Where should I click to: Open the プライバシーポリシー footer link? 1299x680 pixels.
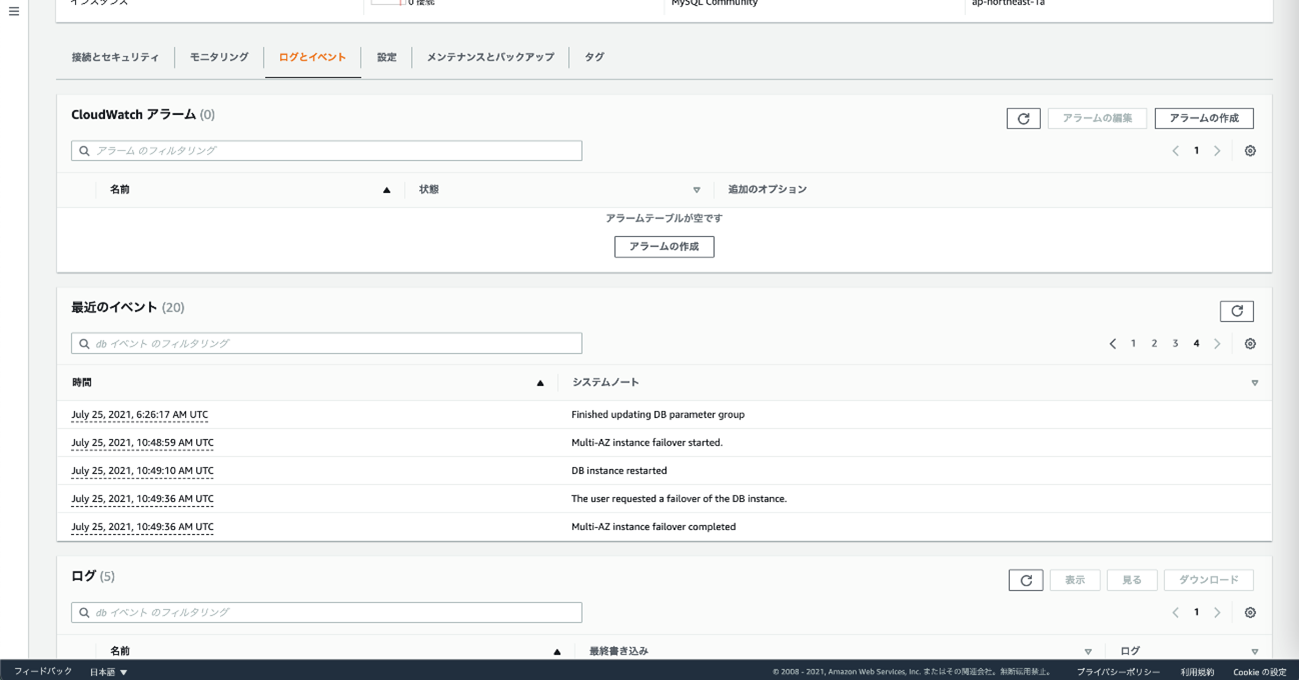(x=1118, y=672)
